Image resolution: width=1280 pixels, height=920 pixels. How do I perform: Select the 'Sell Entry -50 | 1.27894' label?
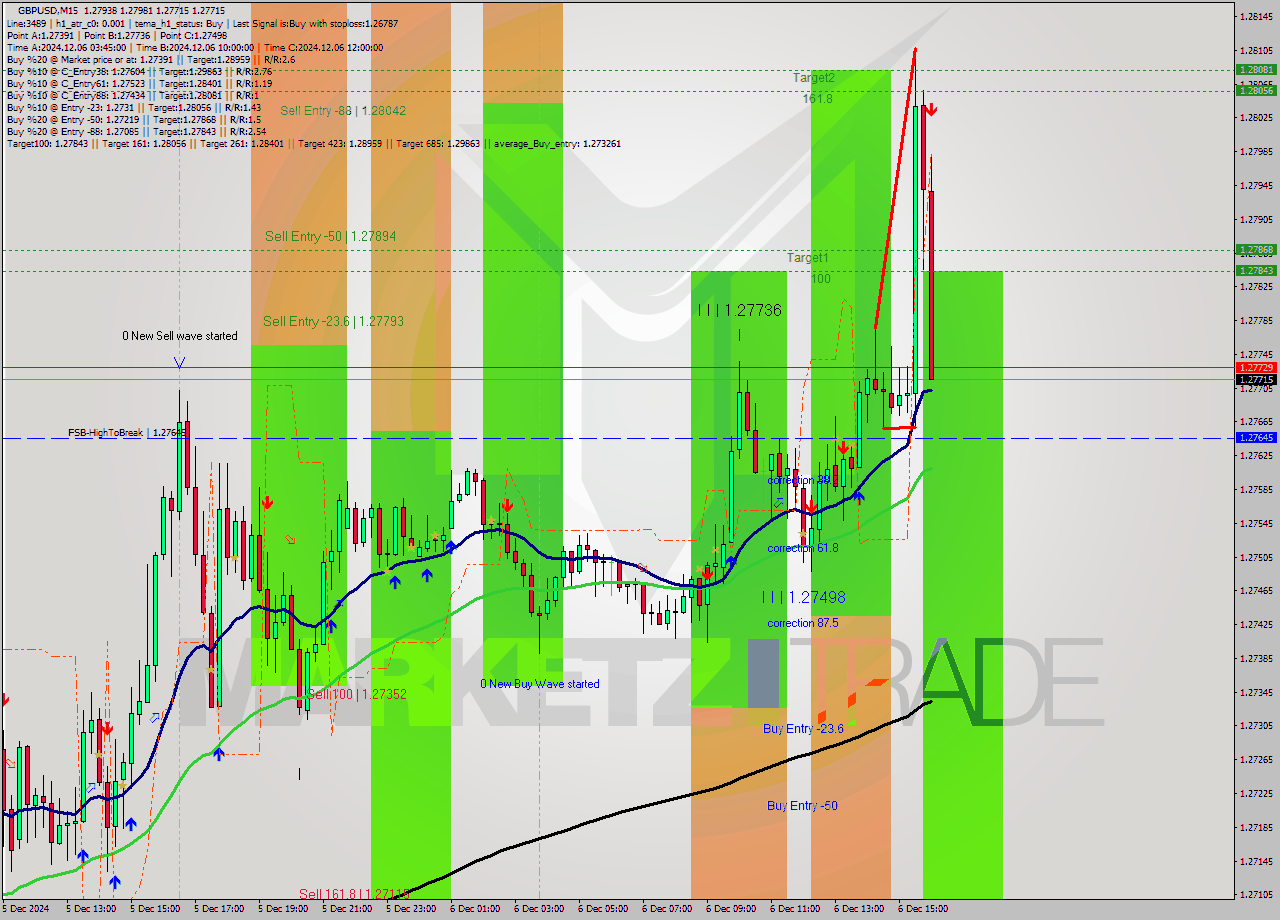(330, 237)
